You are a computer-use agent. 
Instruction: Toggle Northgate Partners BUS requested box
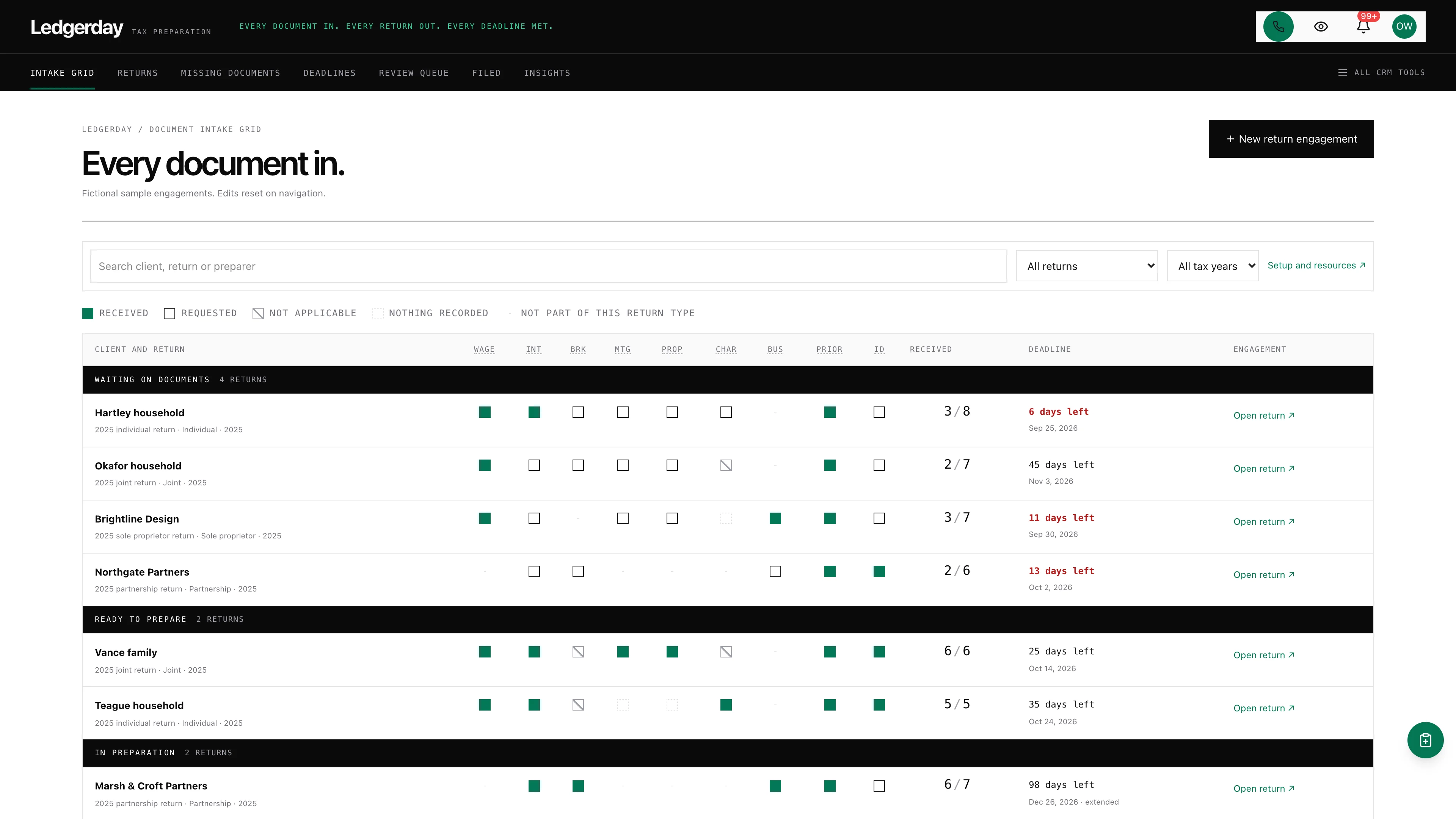click(775, 571)
